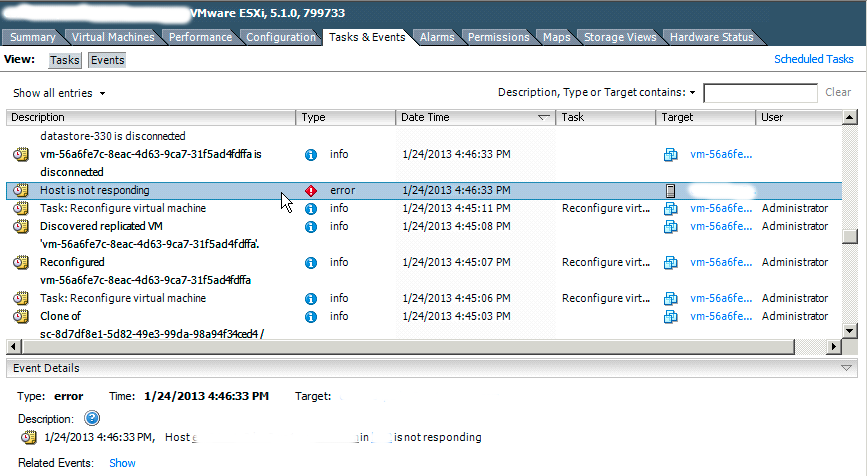Click the Show related events link

pos(122,463)
